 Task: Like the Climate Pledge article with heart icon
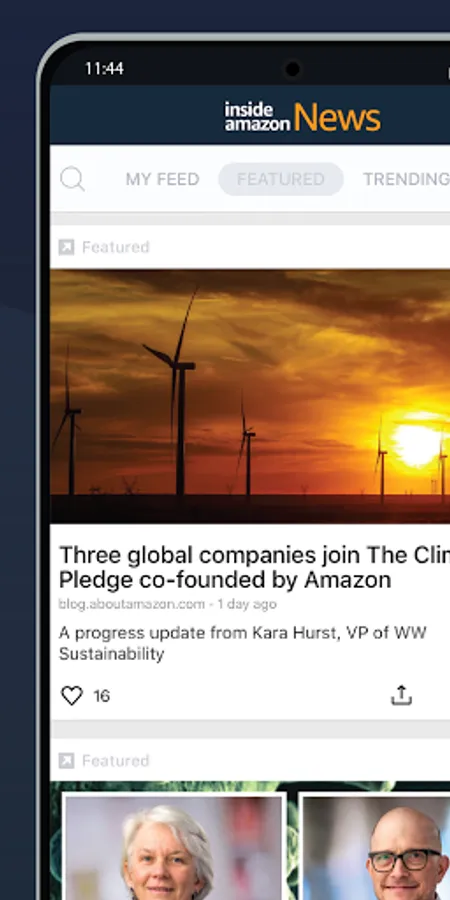(72, 696)
